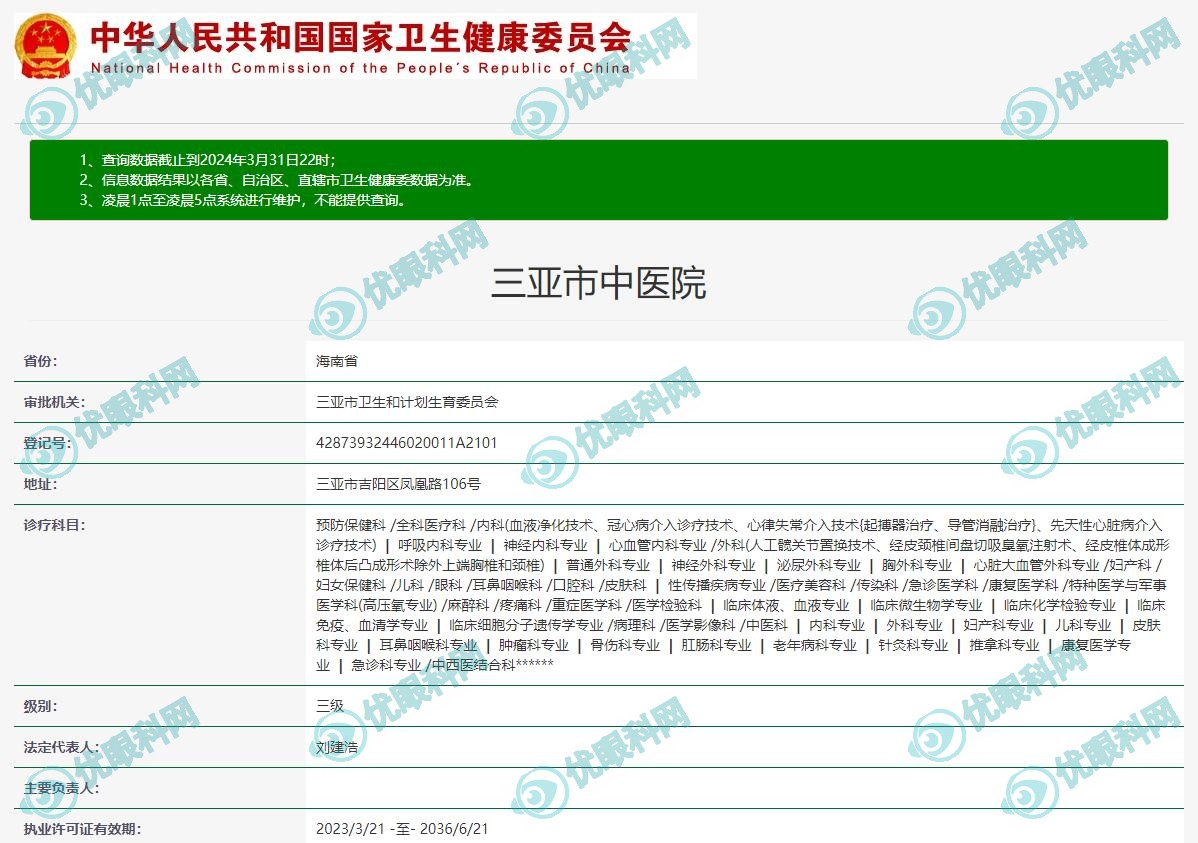
Task: Click the notice line about provincial health commission data
Action: 276,180
